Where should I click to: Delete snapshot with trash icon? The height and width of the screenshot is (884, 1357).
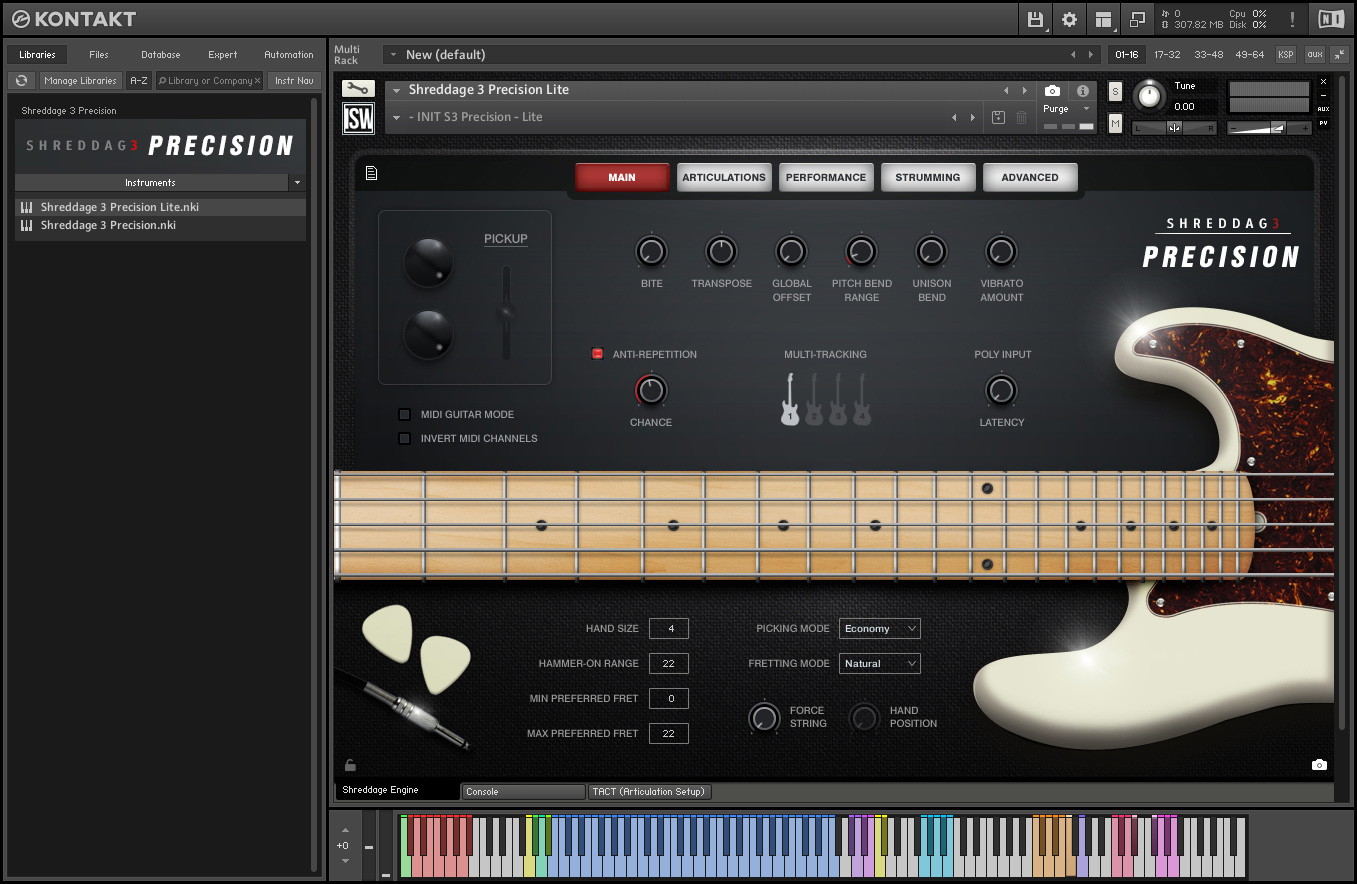pos(1021,117)
